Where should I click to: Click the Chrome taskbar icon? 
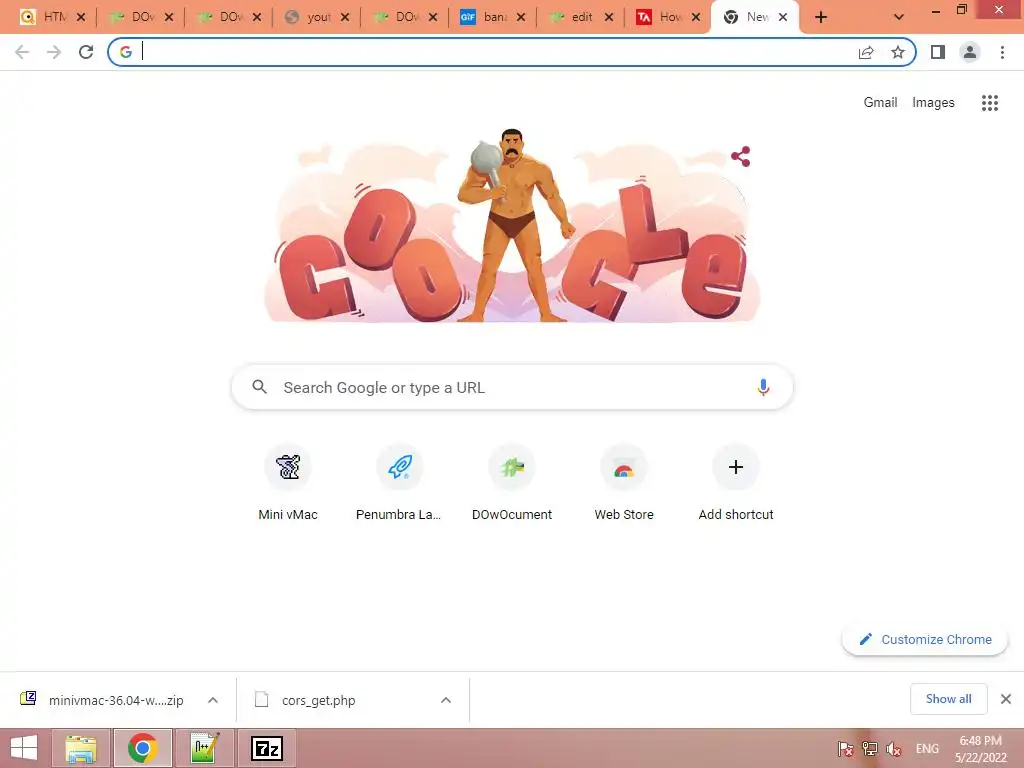[x=142, y=748]
